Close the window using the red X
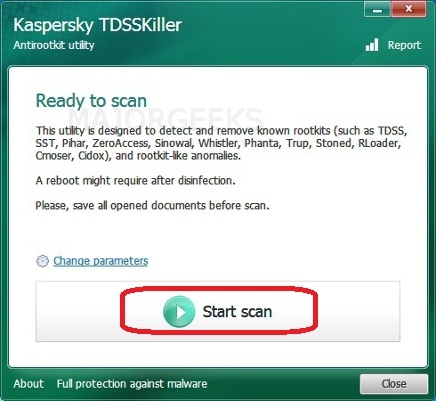Viewport: 436px width, 401px height. pos(409,9)
